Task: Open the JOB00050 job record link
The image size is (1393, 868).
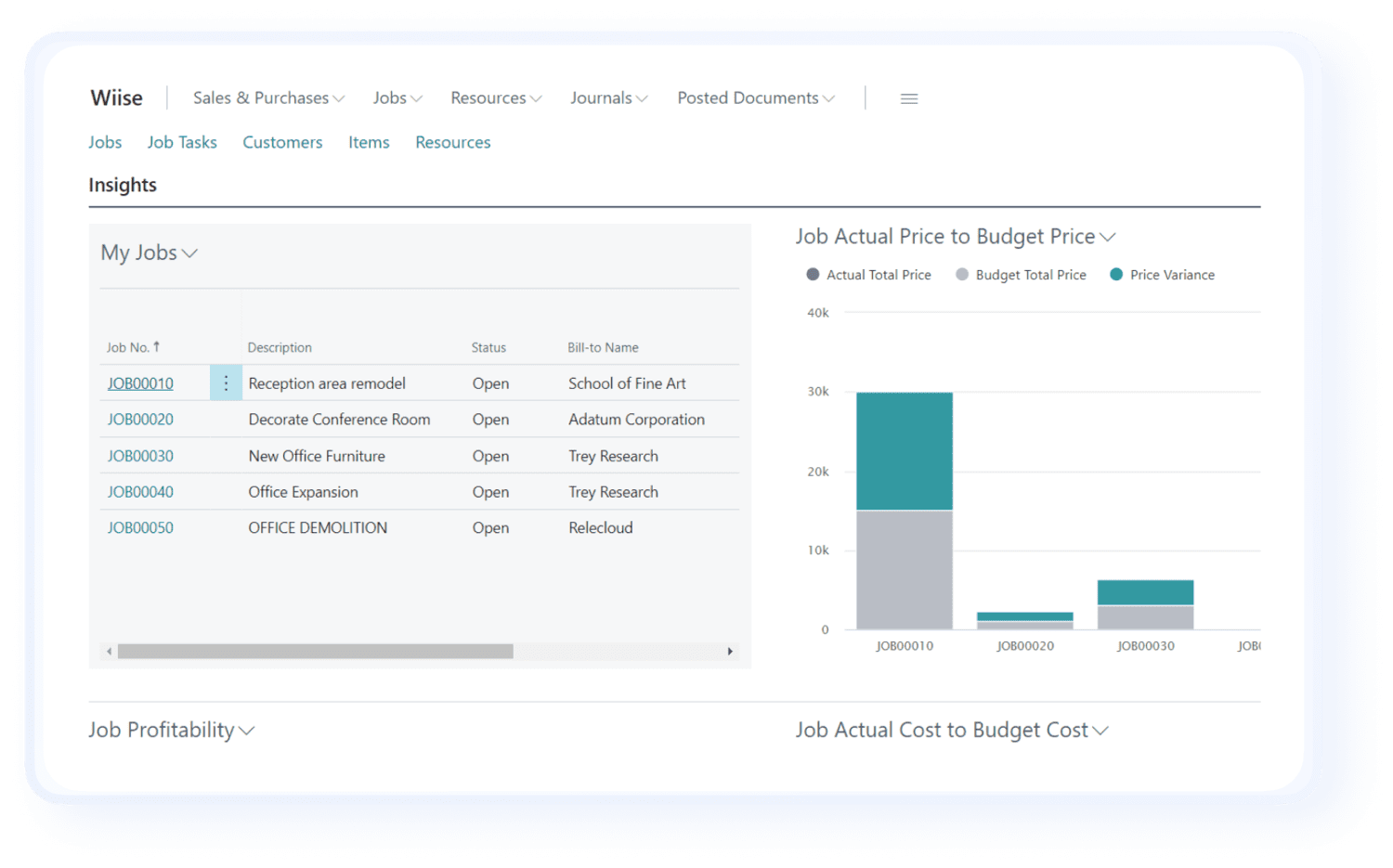Action: (139, 527)
